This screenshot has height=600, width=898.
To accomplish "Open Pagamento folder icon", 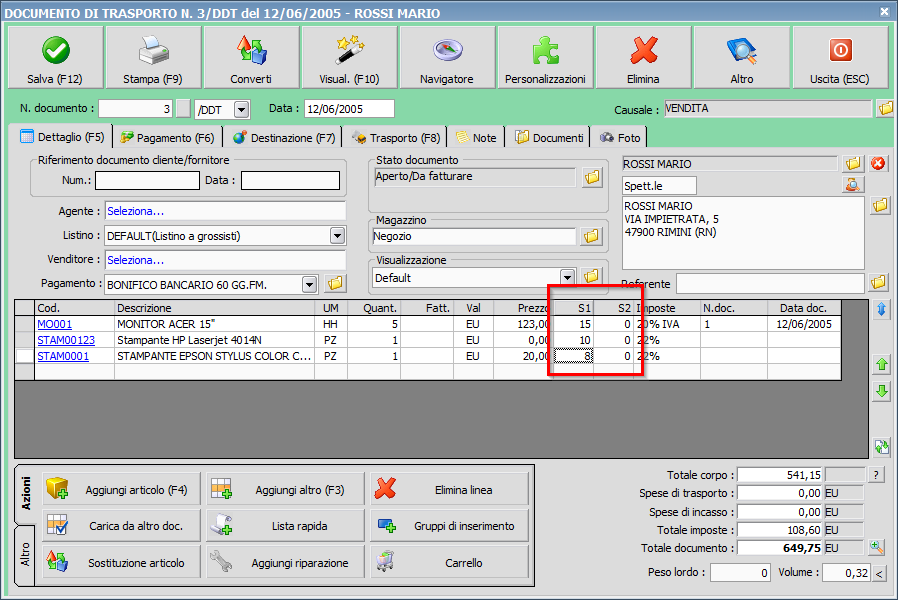I will click(335, 283).
